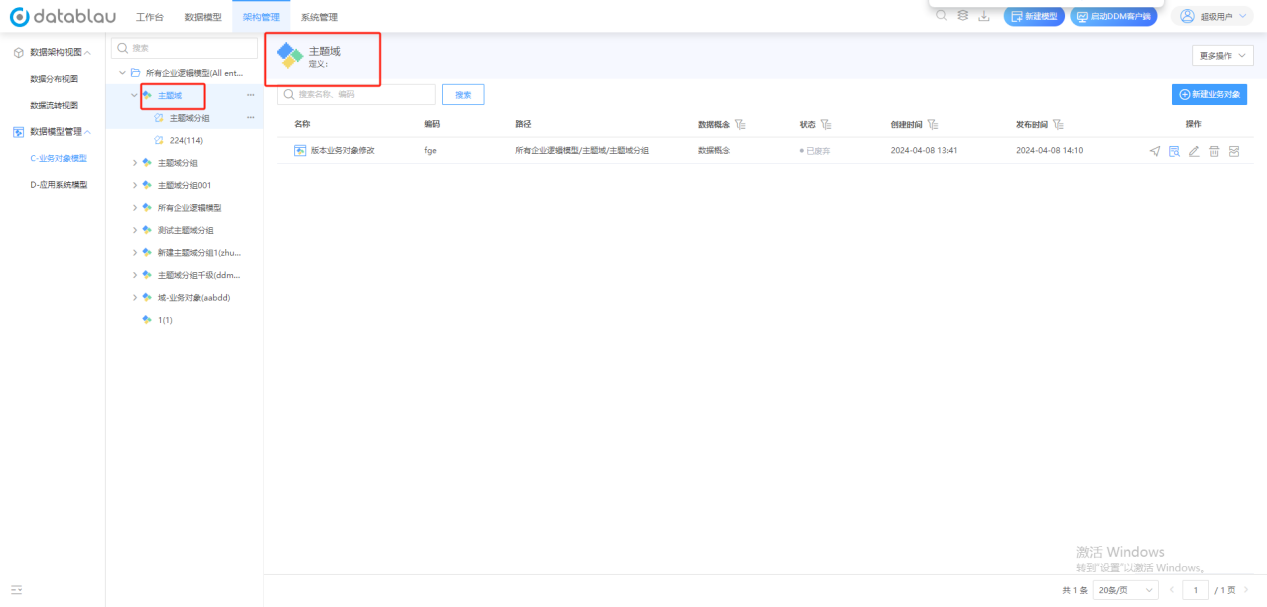This screenshot has height=607, width=1267.
Task: Click the 启动DDM客户端 button
Action: [x=1113, y=16]
